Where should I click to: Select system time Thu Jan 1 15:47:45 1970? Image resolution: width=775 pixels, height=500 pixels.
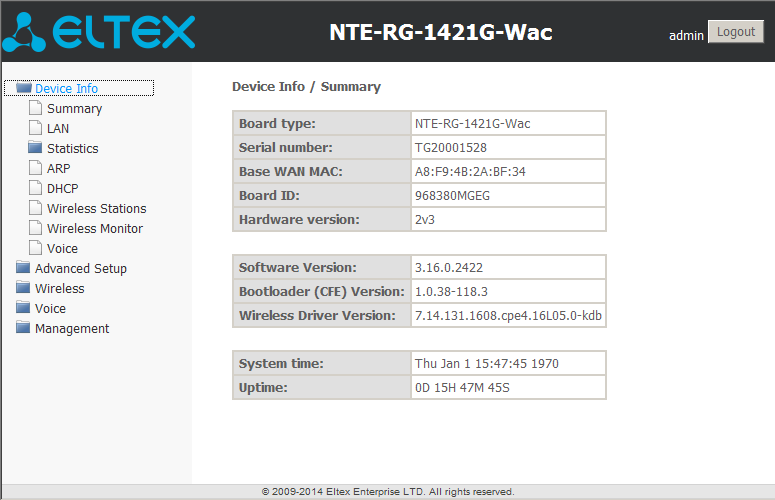(486, 364)
